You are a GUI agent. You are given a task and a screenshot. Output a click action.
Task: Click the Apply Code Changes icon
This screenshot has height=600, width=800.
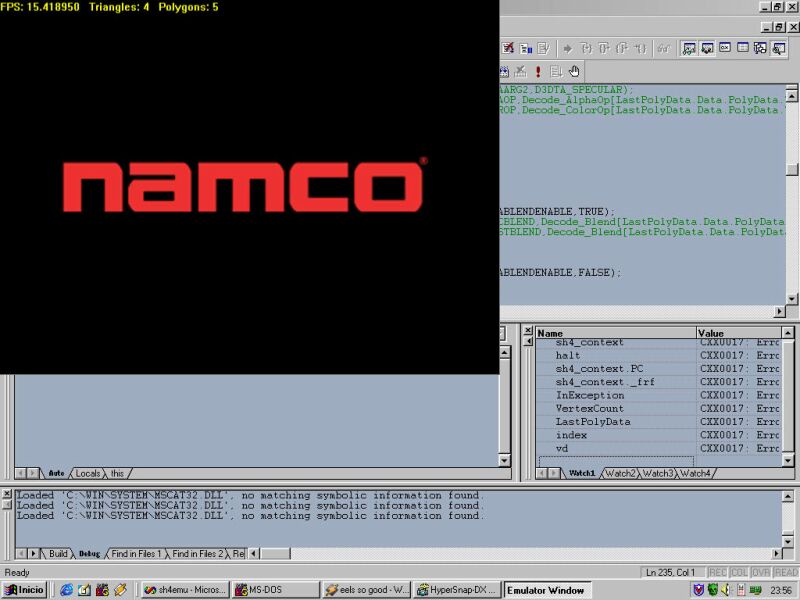(543, 48)
